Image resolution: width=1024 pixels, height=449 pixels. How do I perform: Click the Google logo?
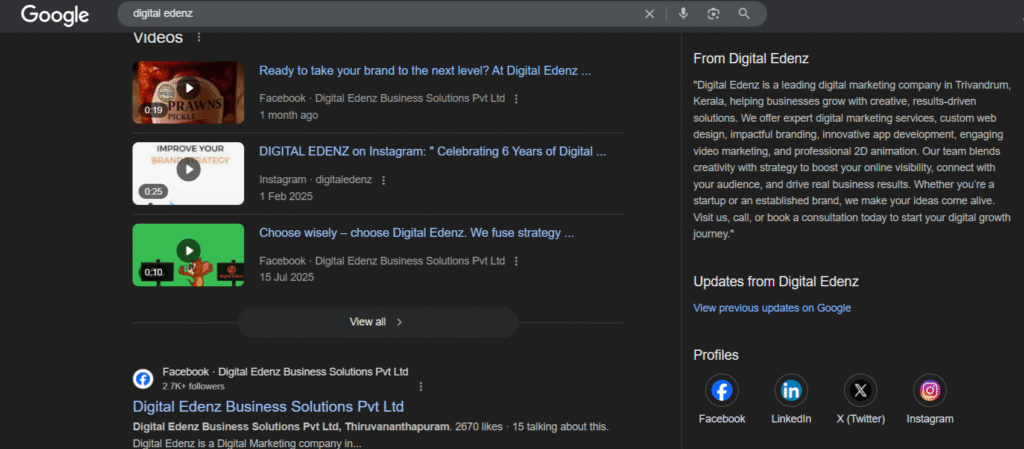tap(55, 14)
